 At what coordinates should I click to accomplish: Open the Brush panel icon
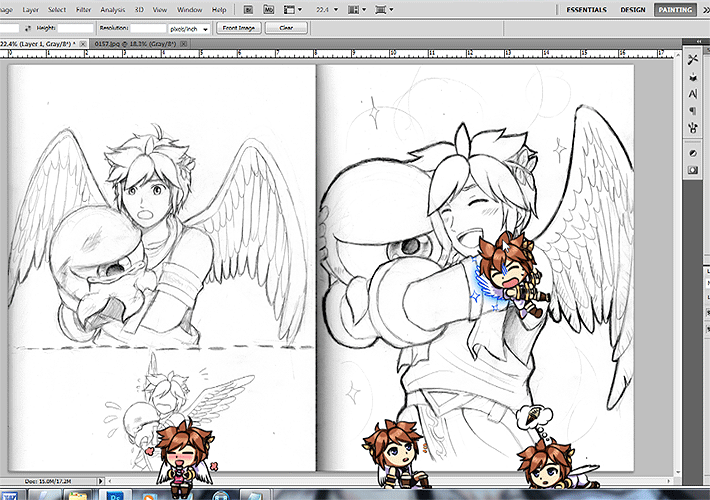click(692, 128)
